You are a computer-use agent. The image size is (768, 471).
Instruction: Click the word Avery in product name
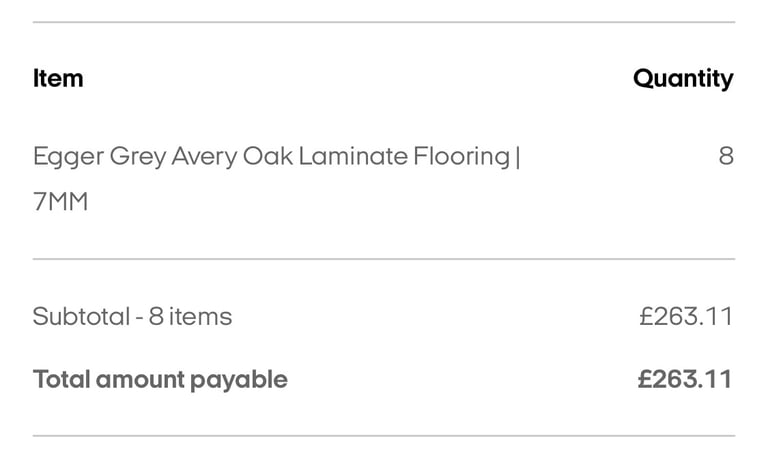(204, 158)
